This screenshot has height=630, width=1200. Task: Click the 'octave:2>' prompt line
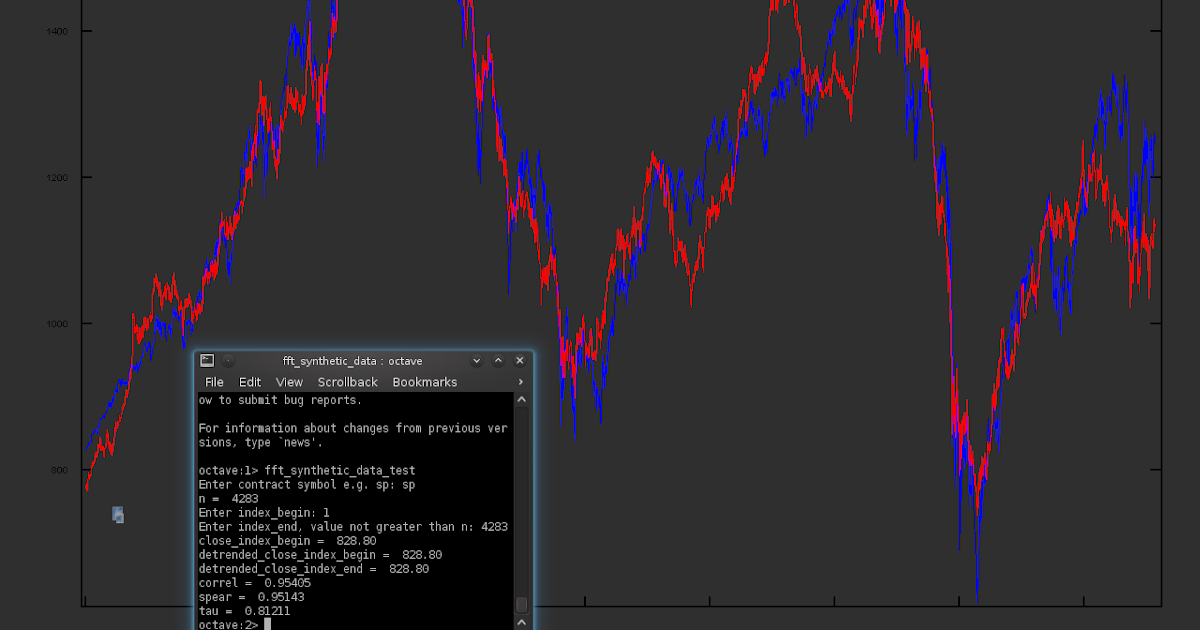(228, 625)
